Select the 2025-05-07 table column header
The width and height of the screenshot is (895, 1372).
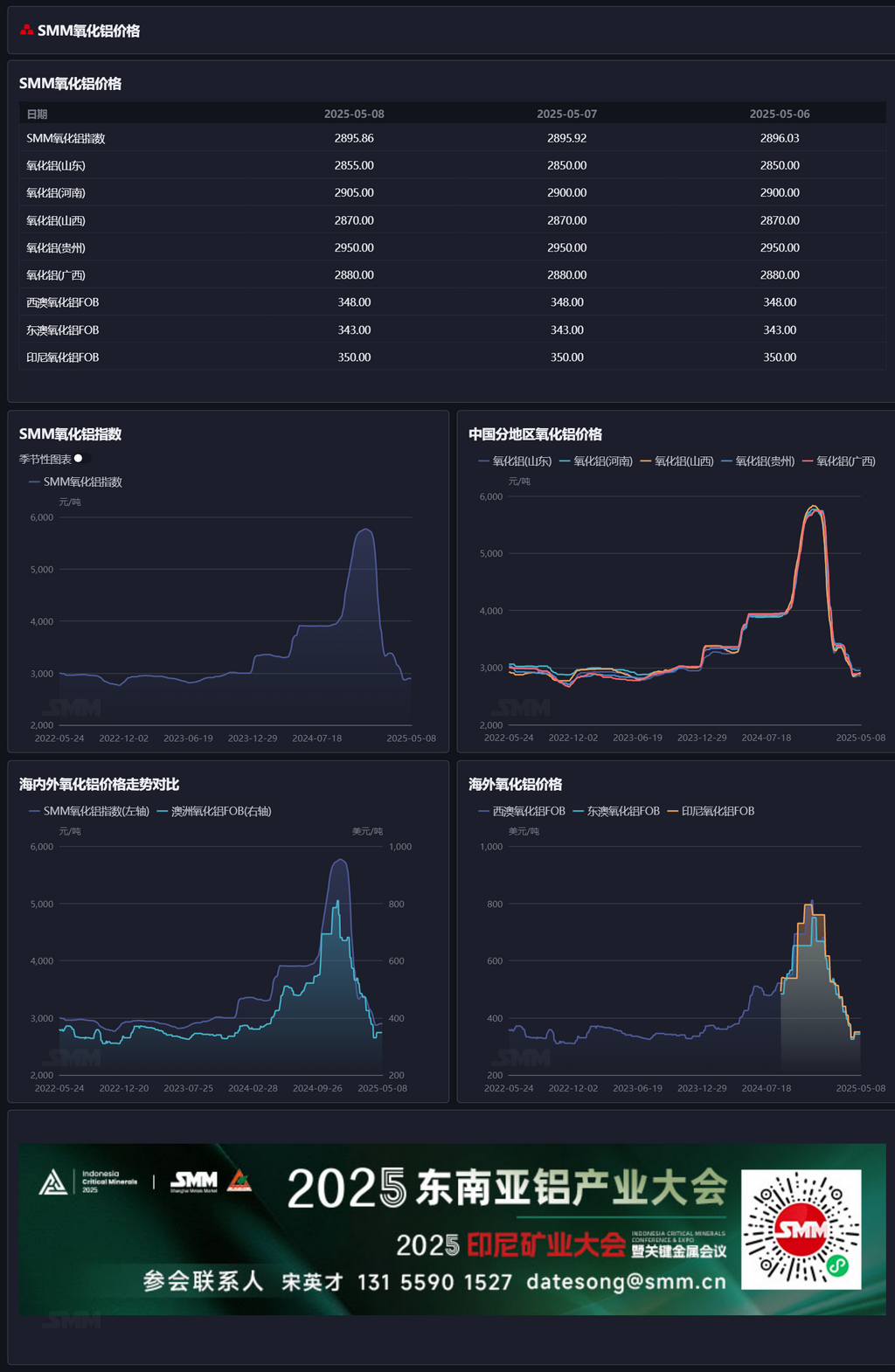coord(567,114)
